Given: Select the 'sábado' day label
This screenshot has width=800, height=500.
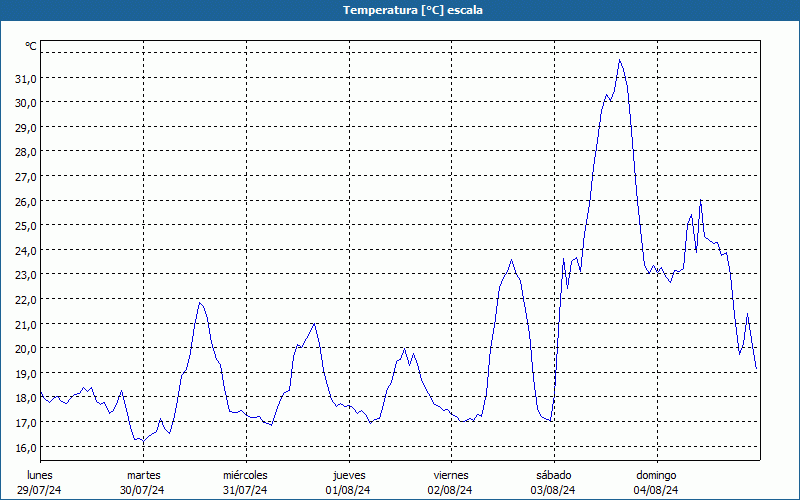Looking at the screenshot, I should click(x=554, y=476).
